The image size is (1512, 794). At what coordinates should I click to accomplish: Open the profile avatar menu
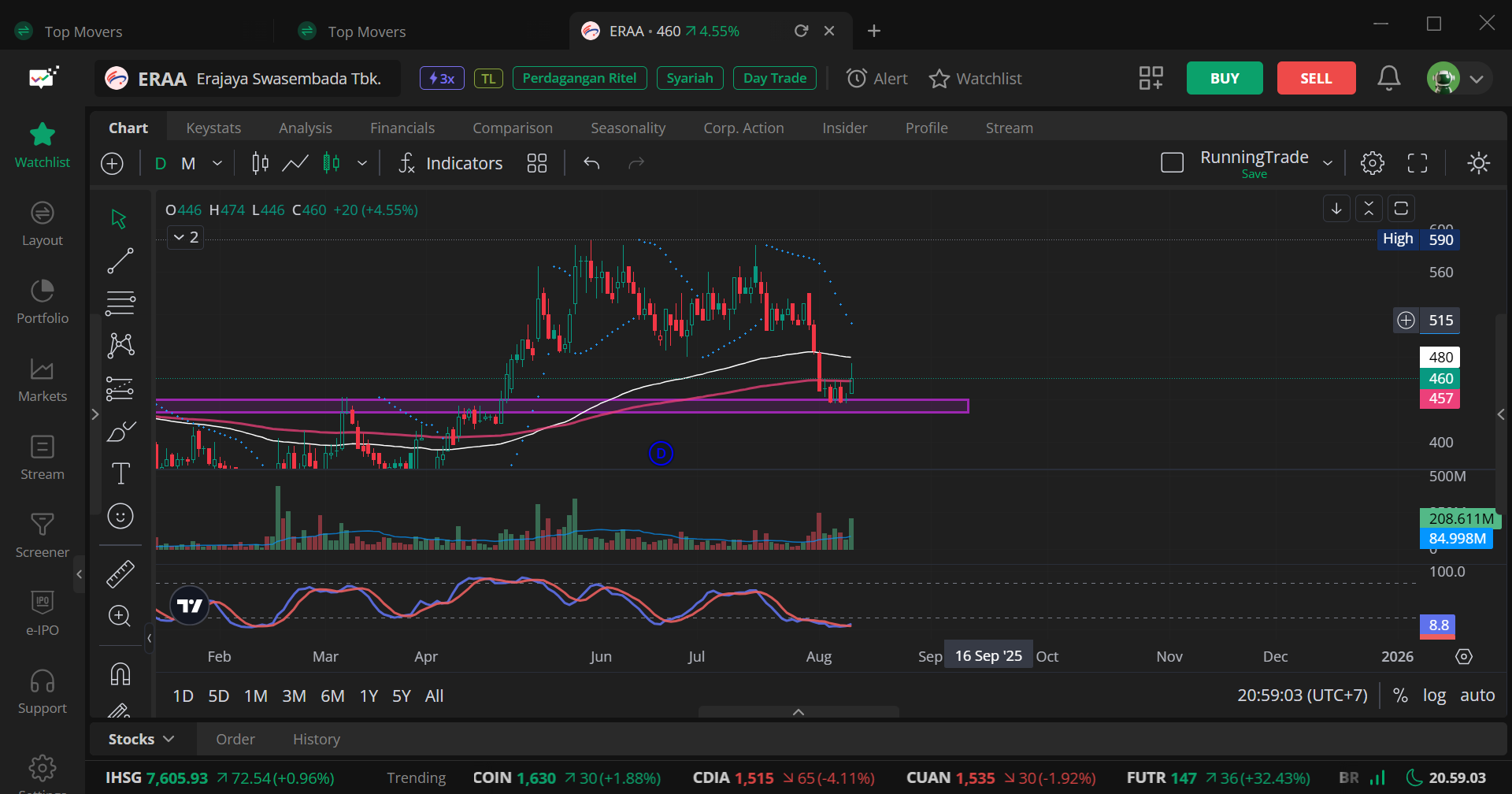click(x=1458, y=78)
